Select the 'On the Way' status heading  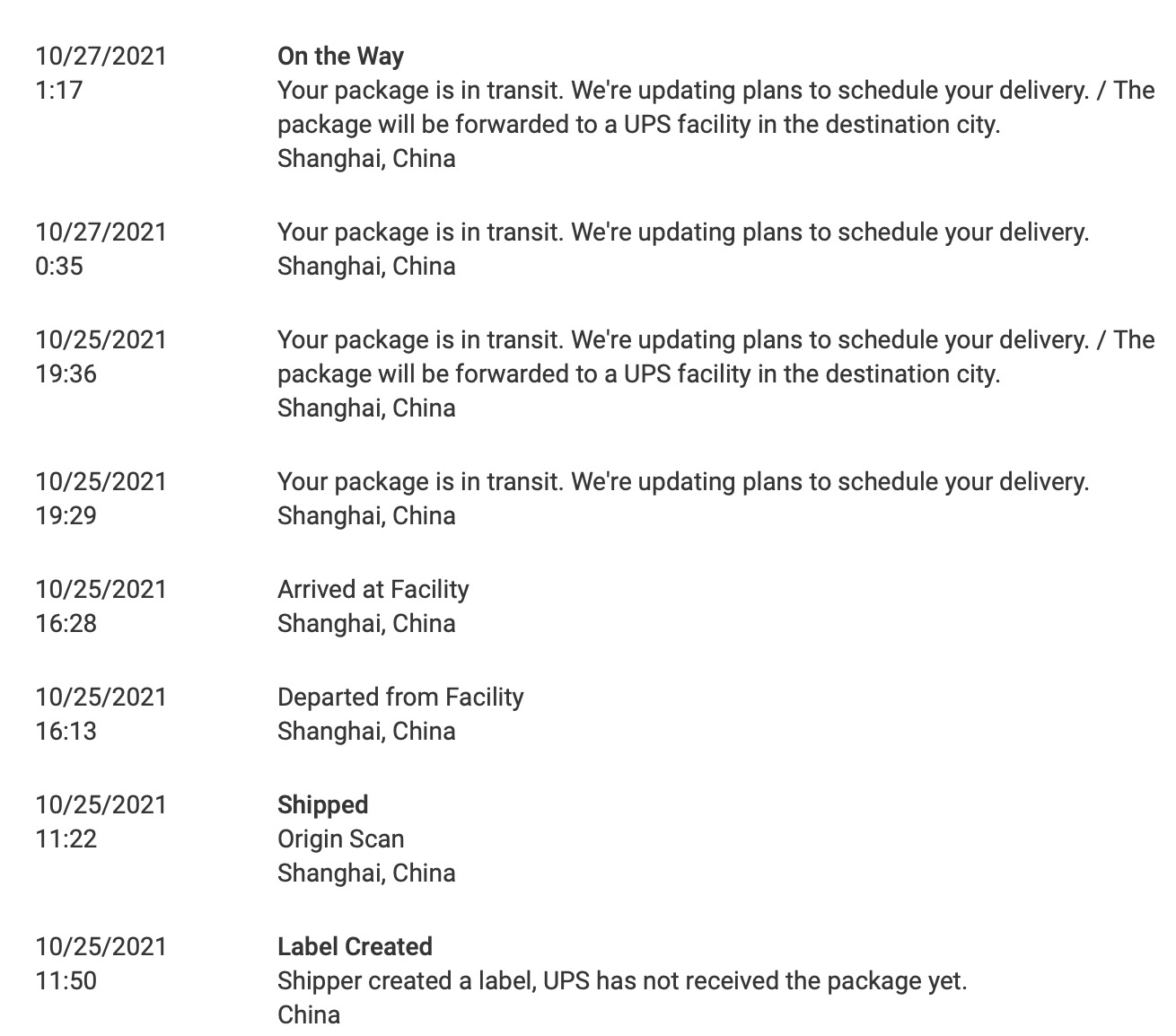(x=340, y=57)
